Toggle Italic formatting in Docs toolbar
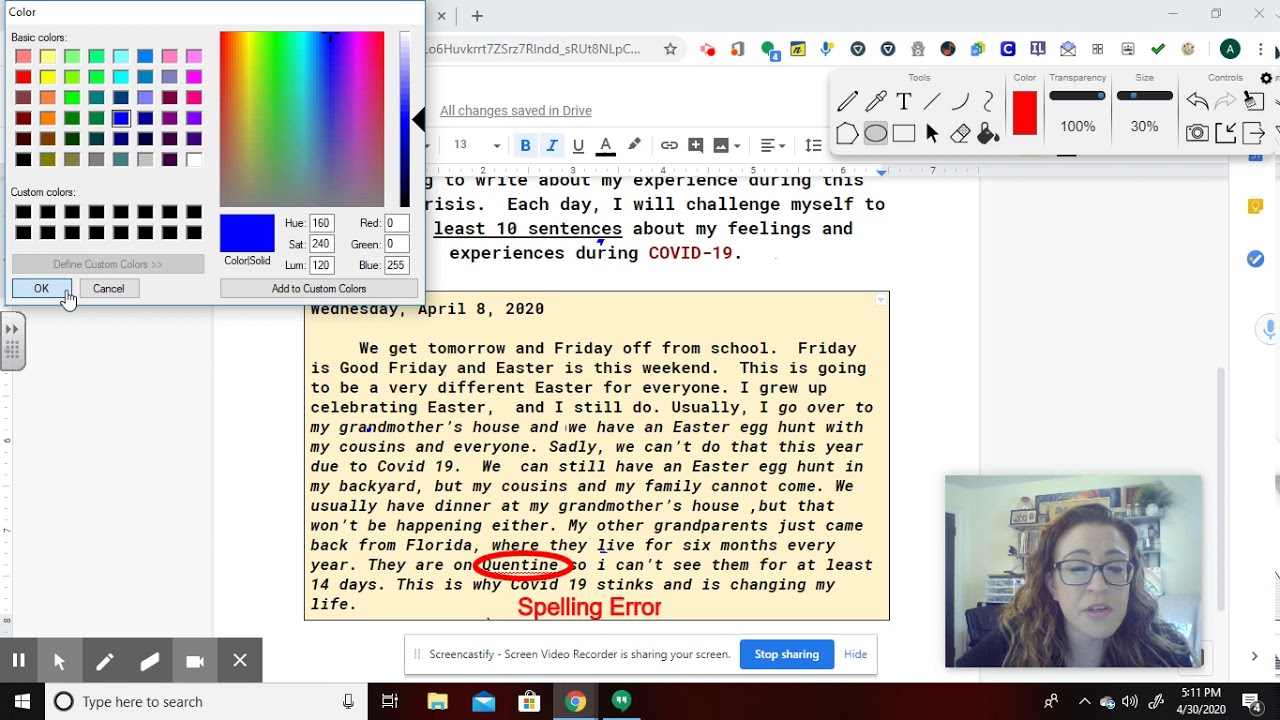This screenshot has height=720, width=1280. pos(551,145)
